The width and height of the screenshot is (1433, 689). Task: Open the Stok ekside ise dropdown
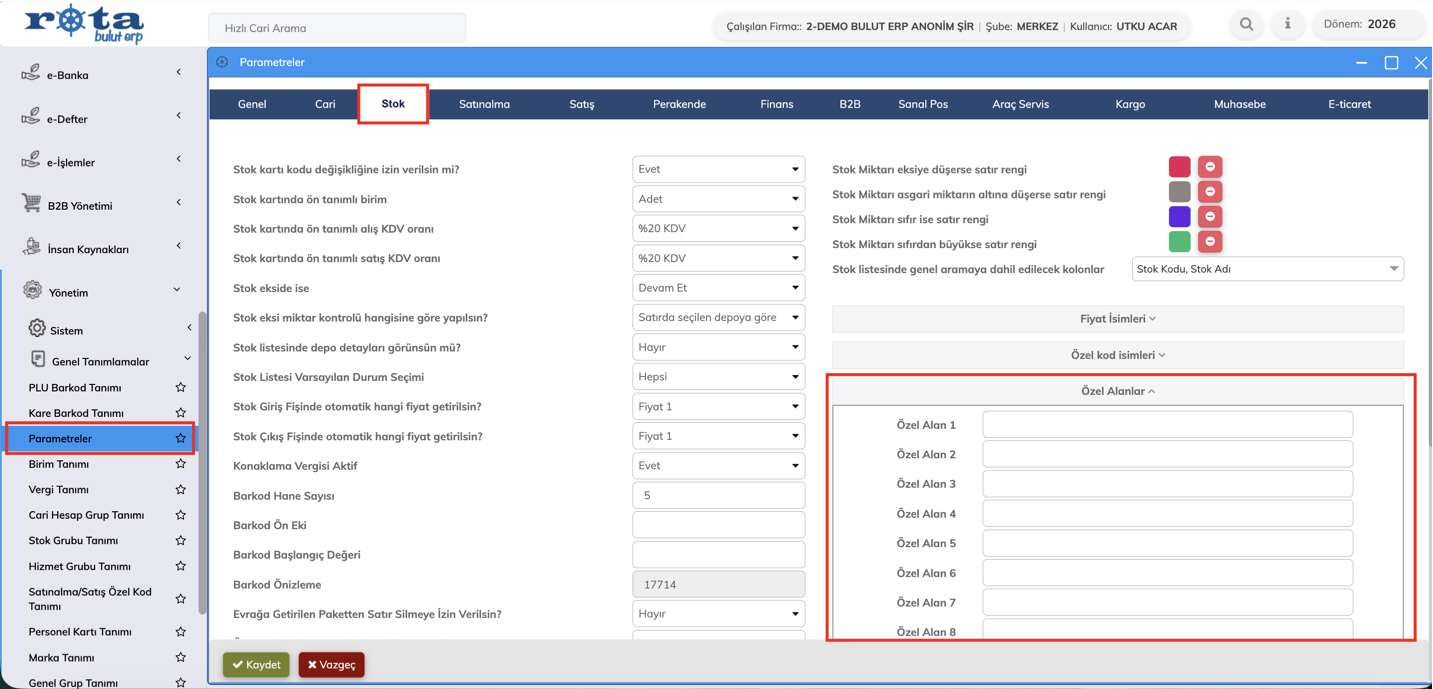(x=718, y=288)
